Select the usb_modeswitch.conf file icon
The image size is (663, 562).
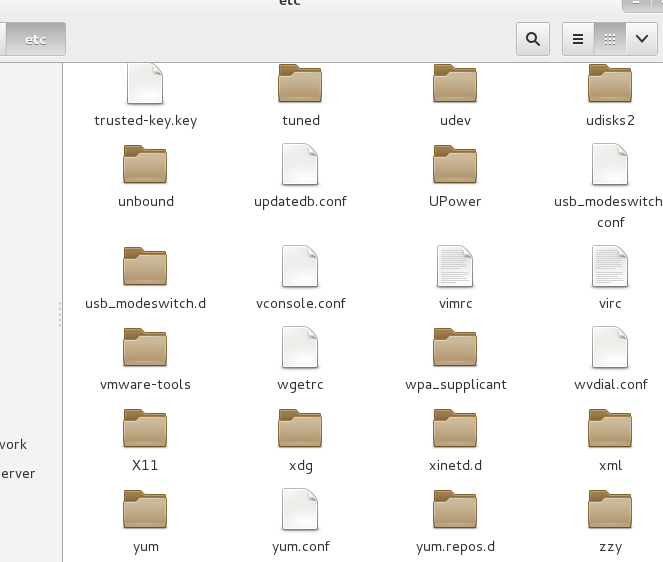click(610, 164)
